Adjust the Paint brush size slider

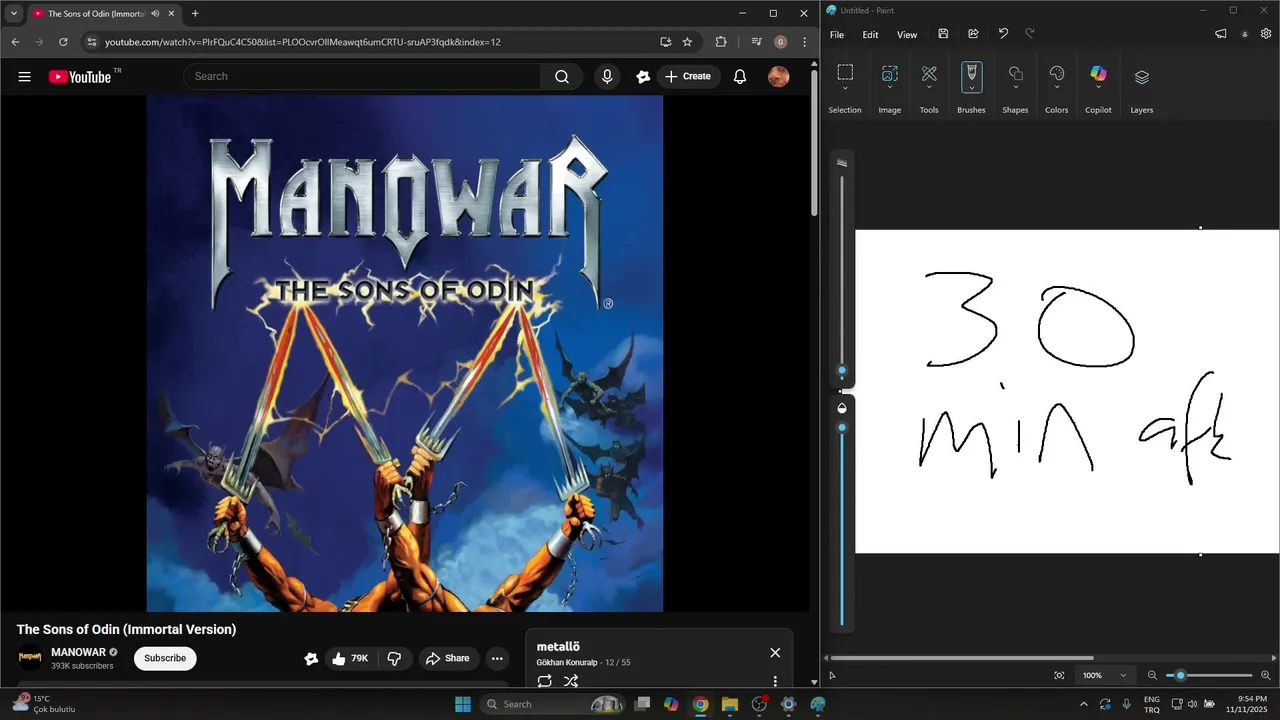[842, 371]
